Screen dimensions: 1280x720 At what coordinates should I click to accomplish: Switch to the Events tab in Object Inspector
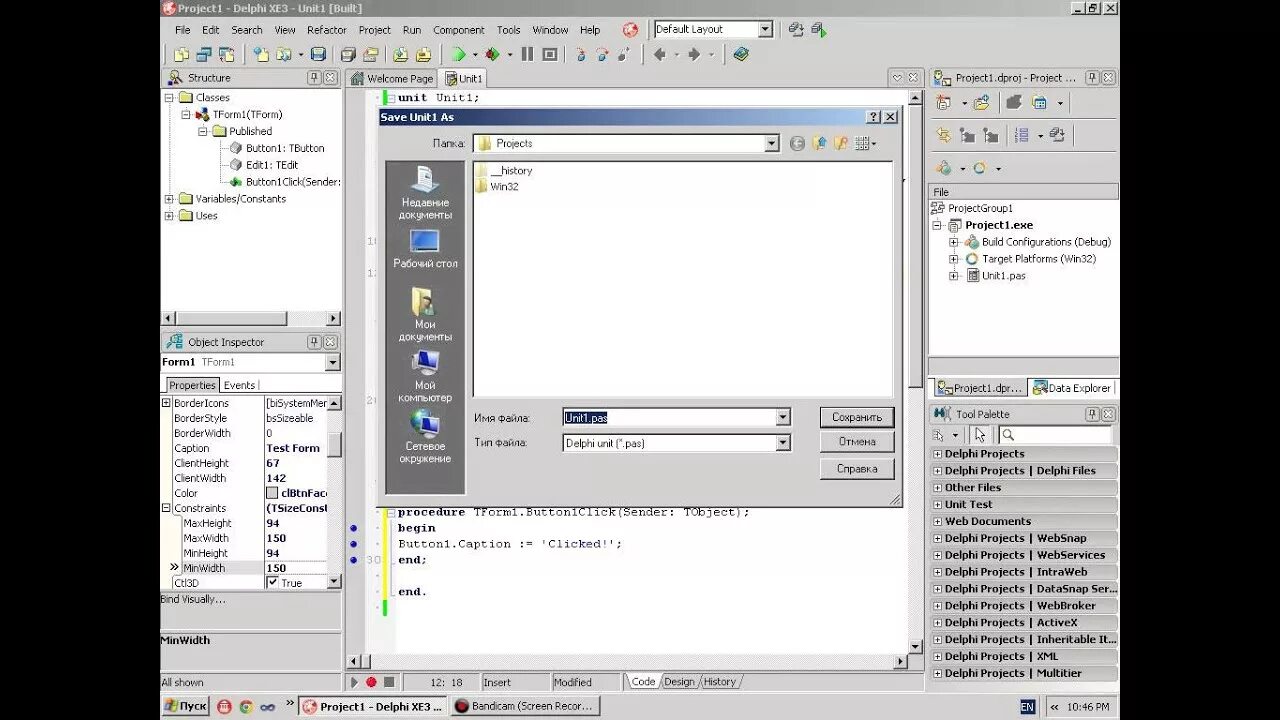(x=239, y=385)
